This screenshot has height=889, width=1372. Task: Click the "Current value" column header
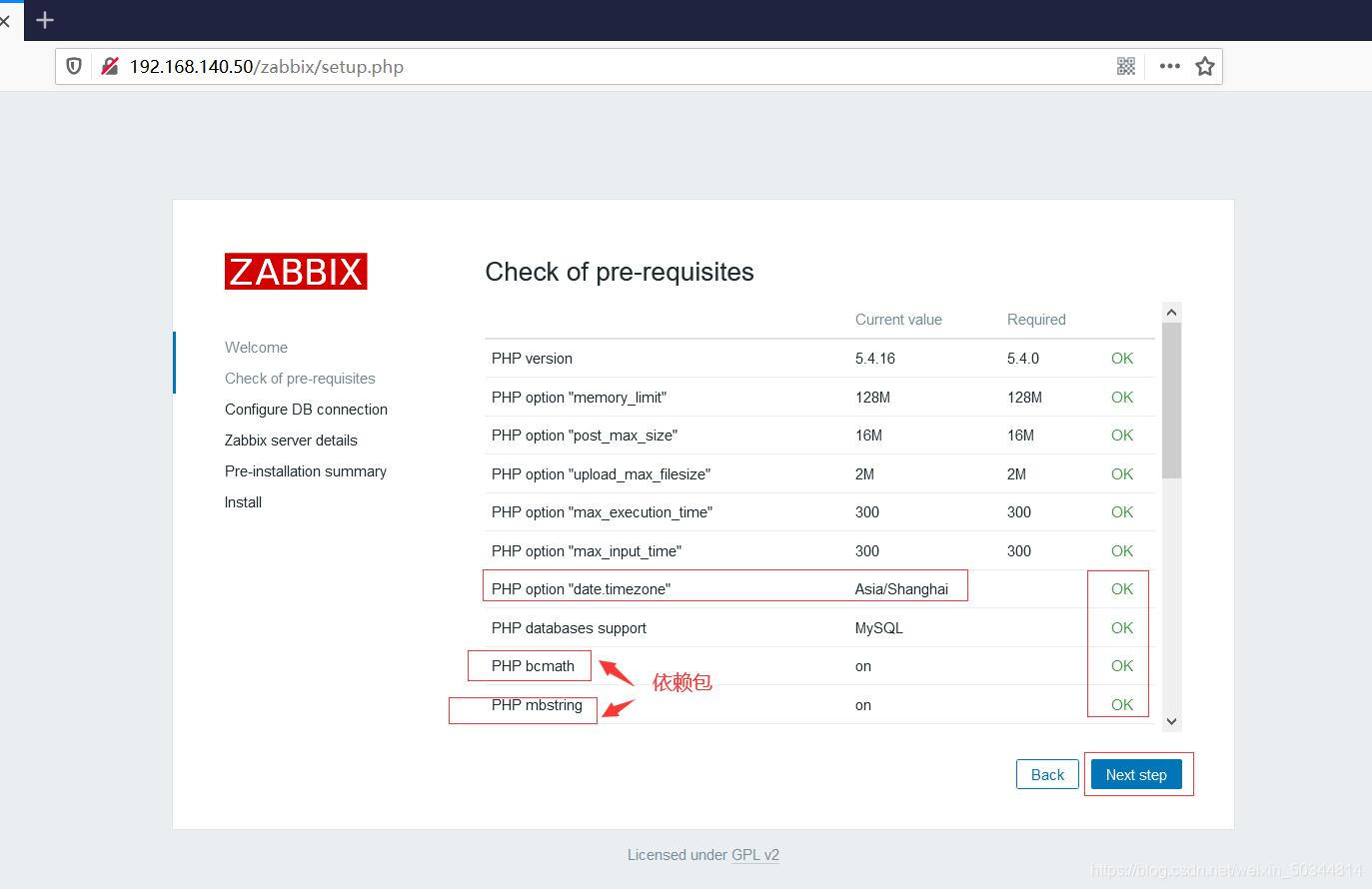(898, 320)
